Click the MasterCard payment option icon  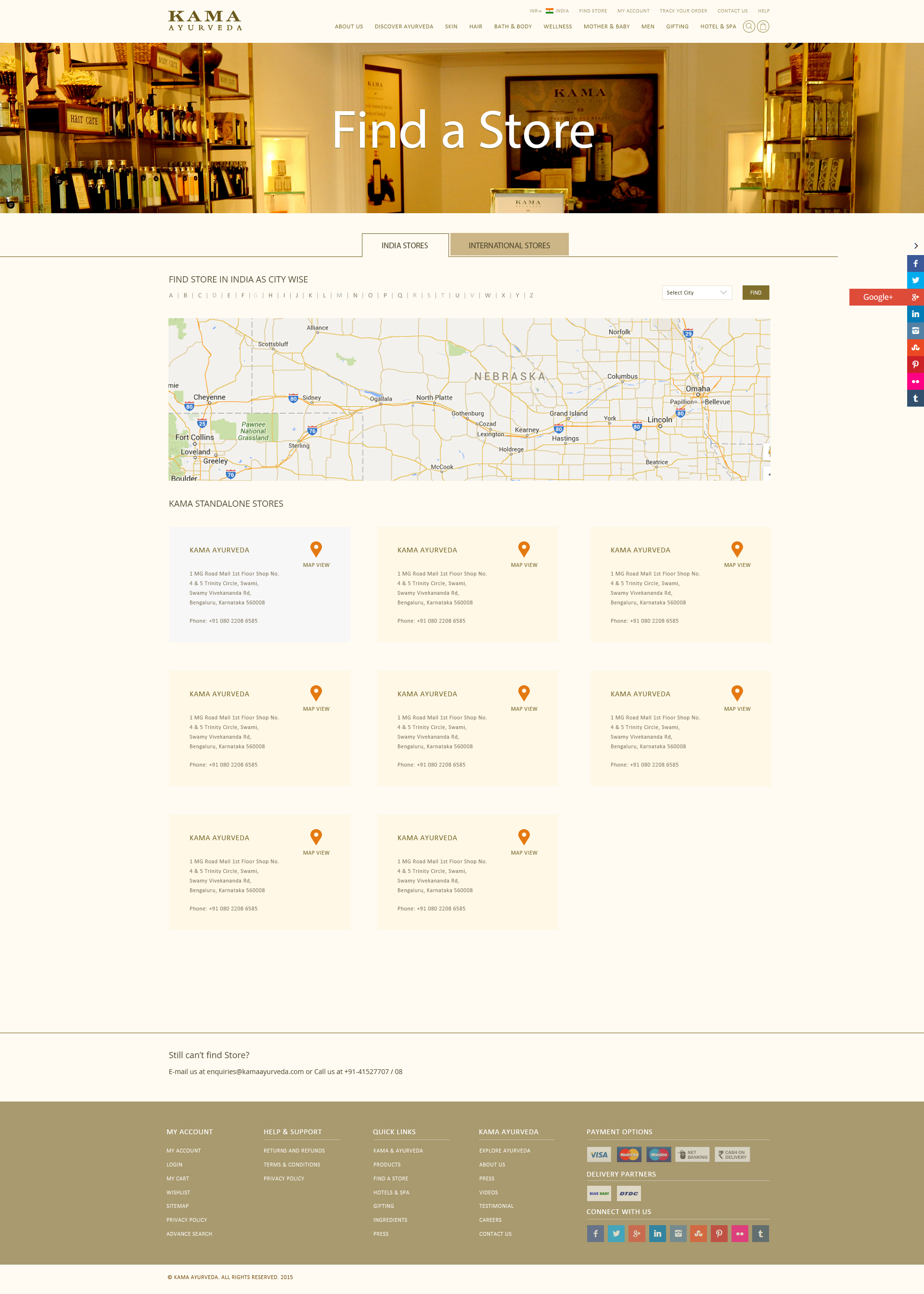tap(629, 1154)
